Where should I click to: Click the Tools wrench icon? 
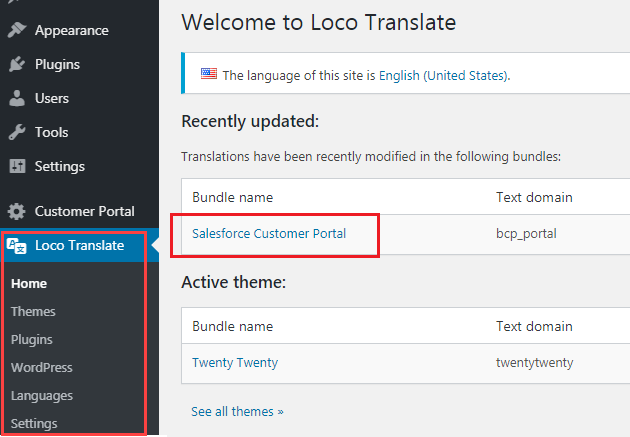tap(16, 132)
